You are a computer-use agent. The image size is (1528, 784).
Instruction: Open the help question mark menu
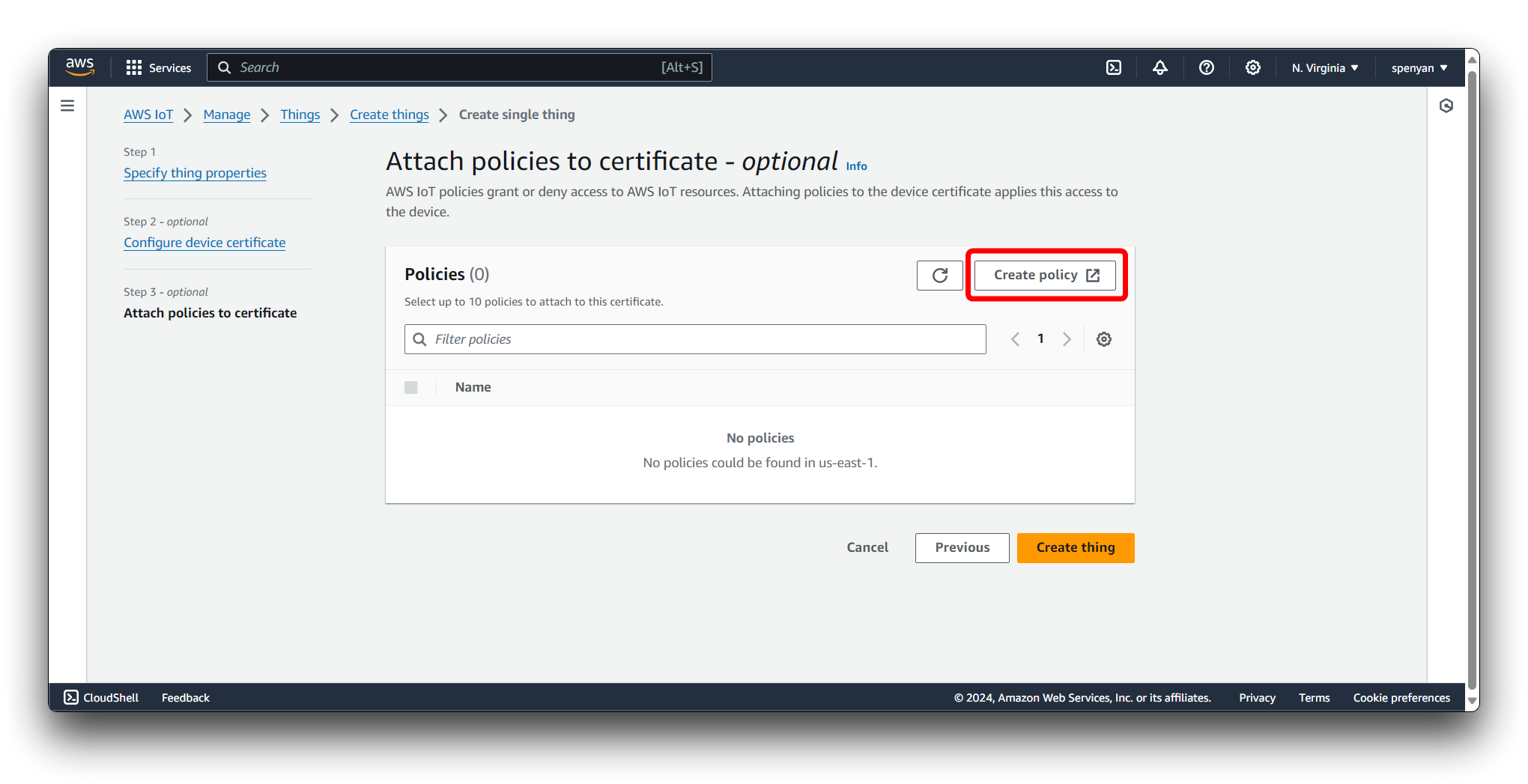tap(1206, 67)
